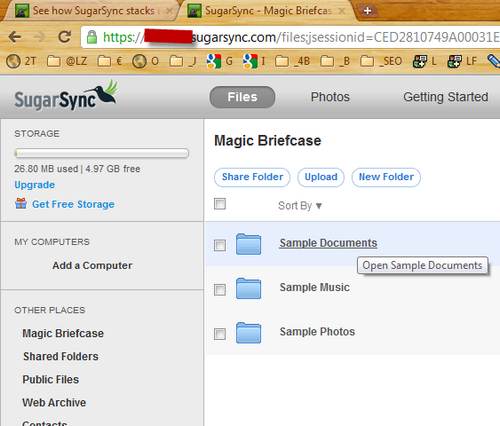Open the _B bookmarks folder
The width and height of the screenshot is (500, 426).
[335, 61]
